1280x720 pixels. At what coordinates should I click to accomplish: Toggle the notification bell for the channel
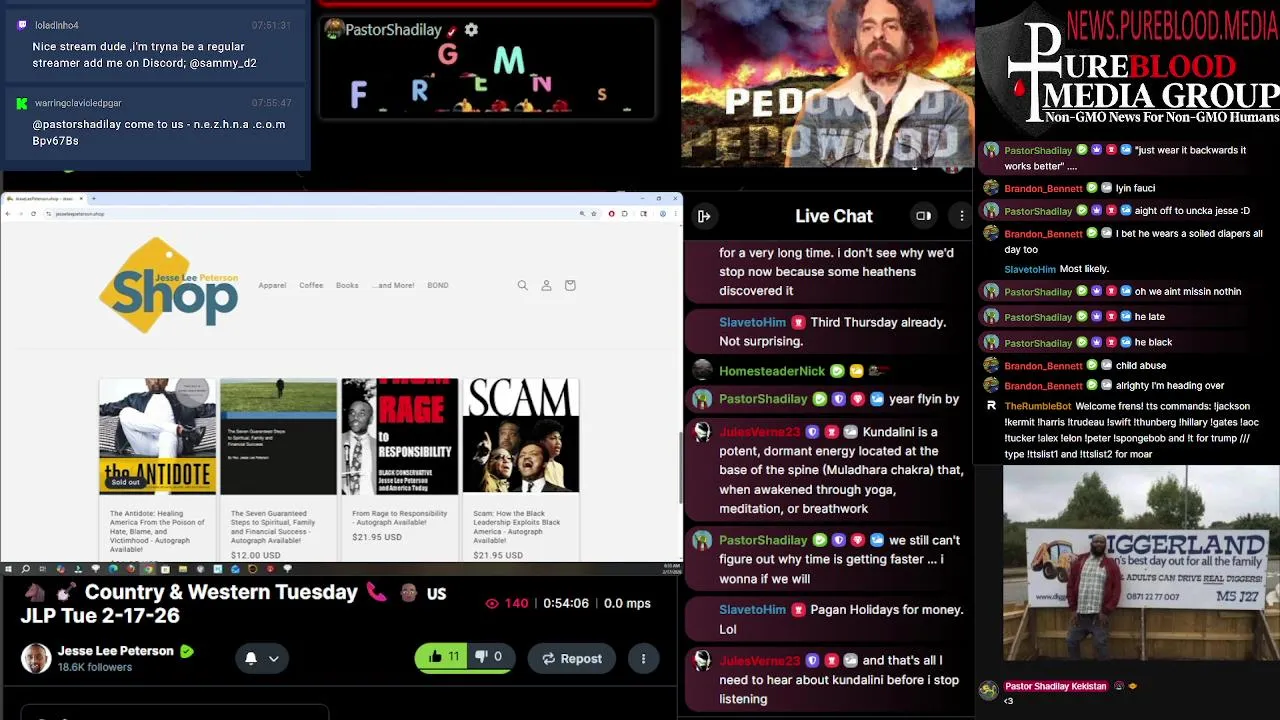[251, 658]
